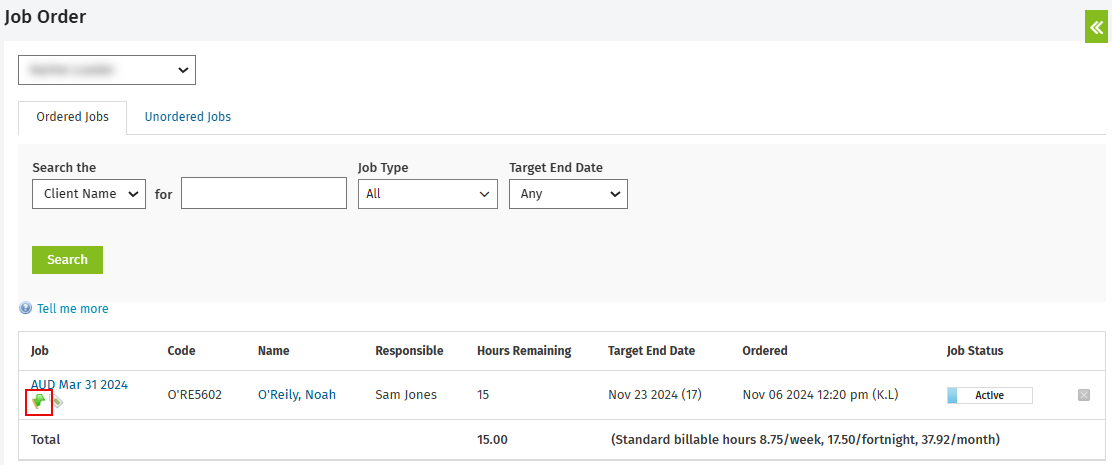Focus the search text input after 'for'
The width and height of the screenshot is (1112, 465).
point(264,194)
